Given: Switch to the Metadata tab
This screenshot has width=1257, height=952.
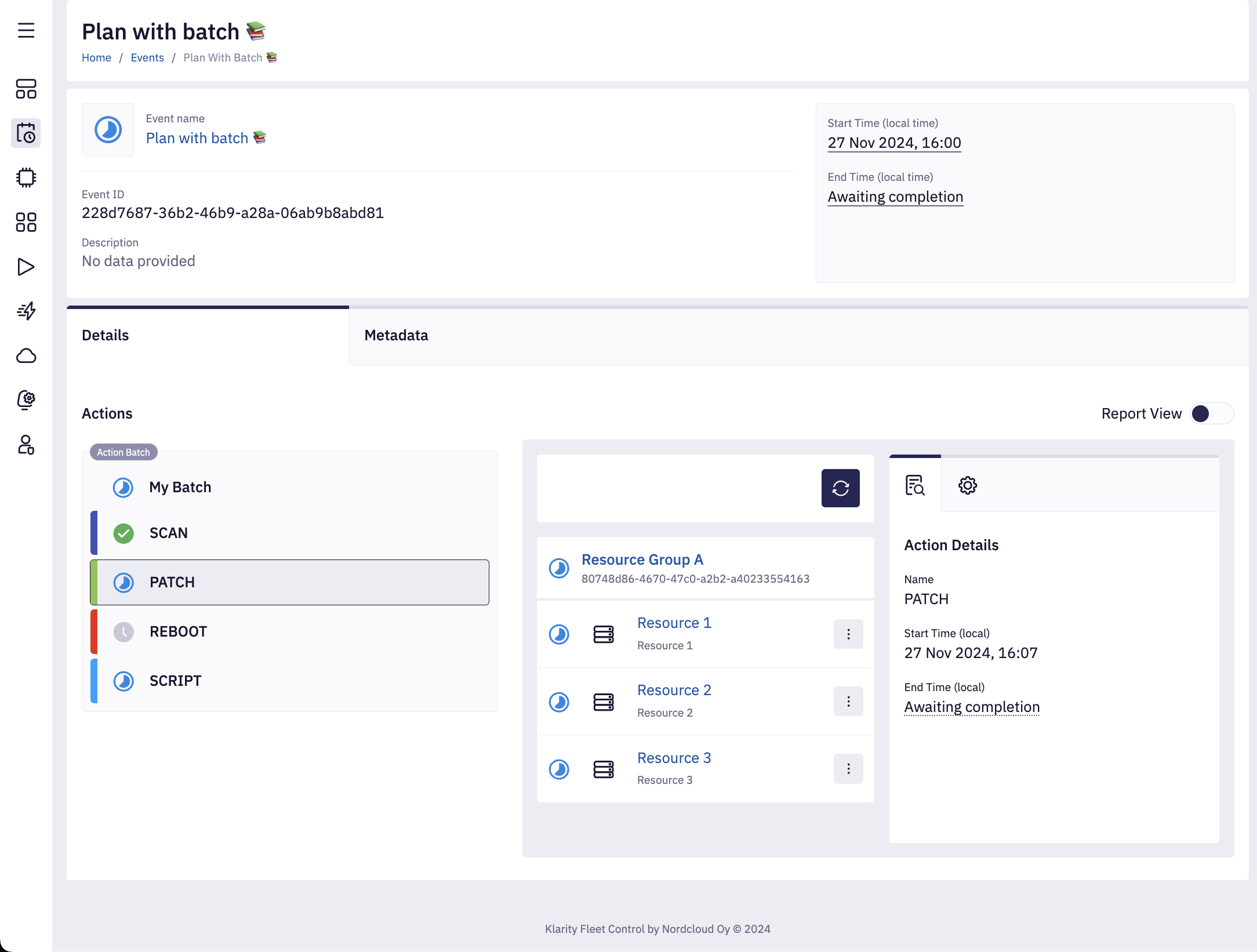Looking at the screenshot, I should pos(396,335).
